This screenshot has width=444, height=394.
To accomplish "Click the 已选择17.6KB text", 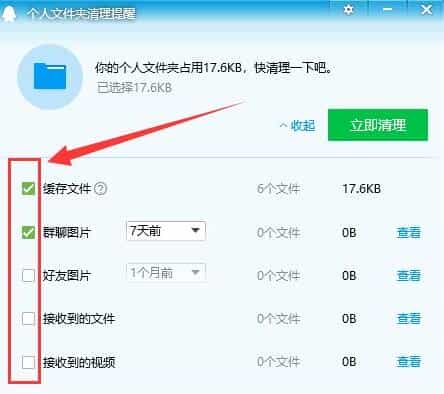I will pyautogui.click(x=134, y=88).
